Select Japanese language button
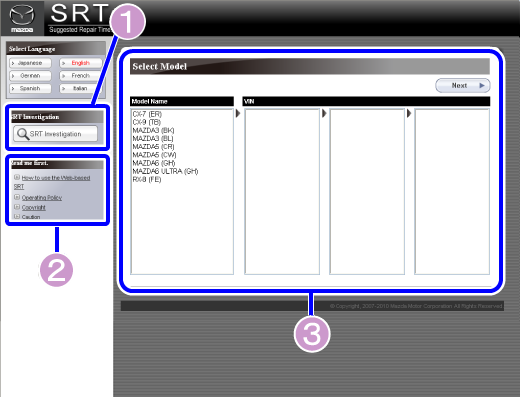Viewport: 520px width, 397px height. coord(30,63)
